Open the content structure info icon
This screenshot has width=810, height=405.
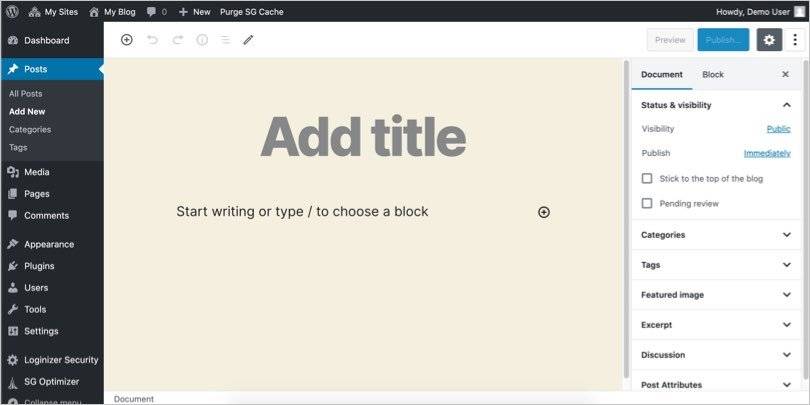pos(202,40)
